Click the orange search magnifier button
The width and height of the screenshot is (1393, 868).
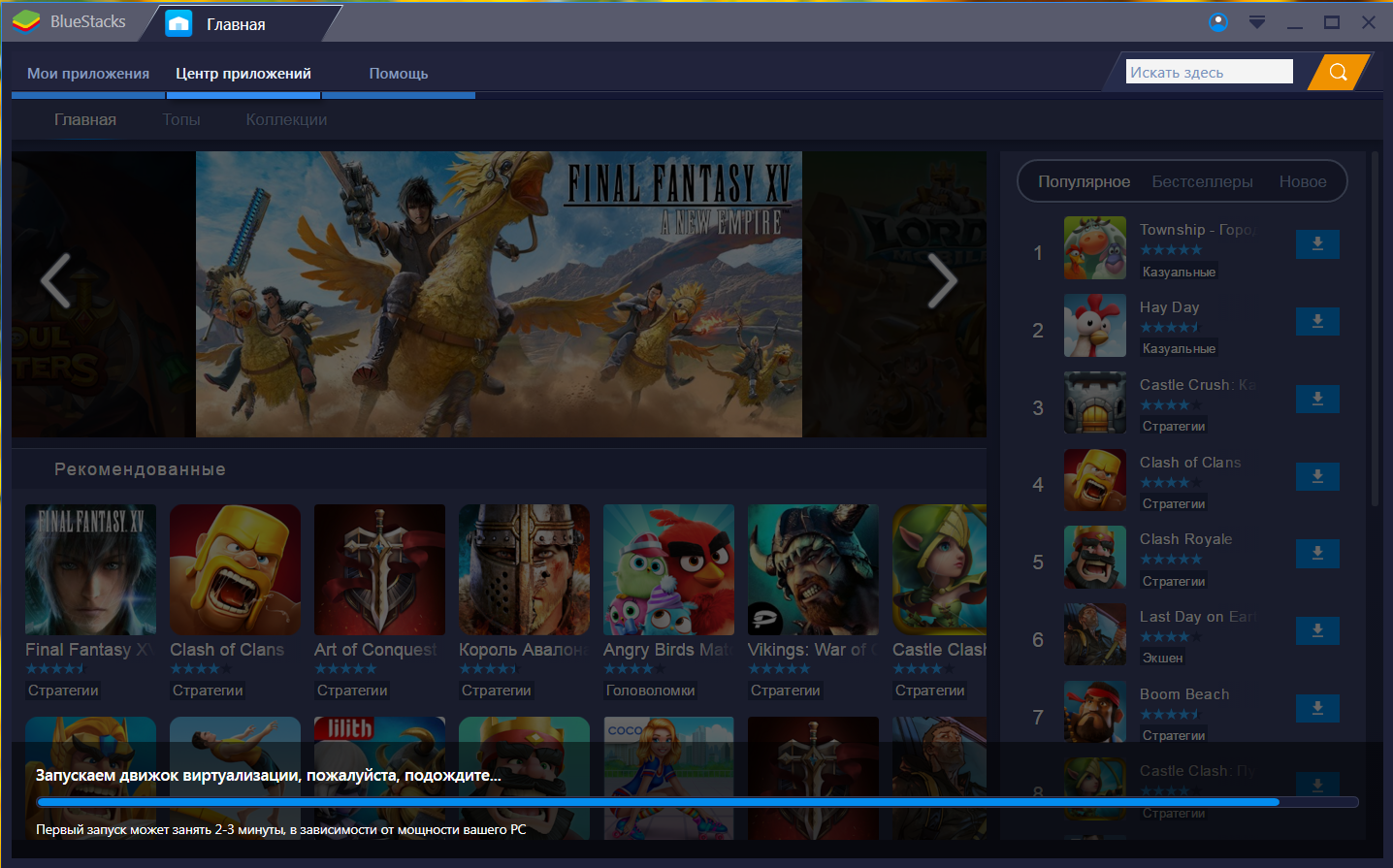[x=1338, y=72]
